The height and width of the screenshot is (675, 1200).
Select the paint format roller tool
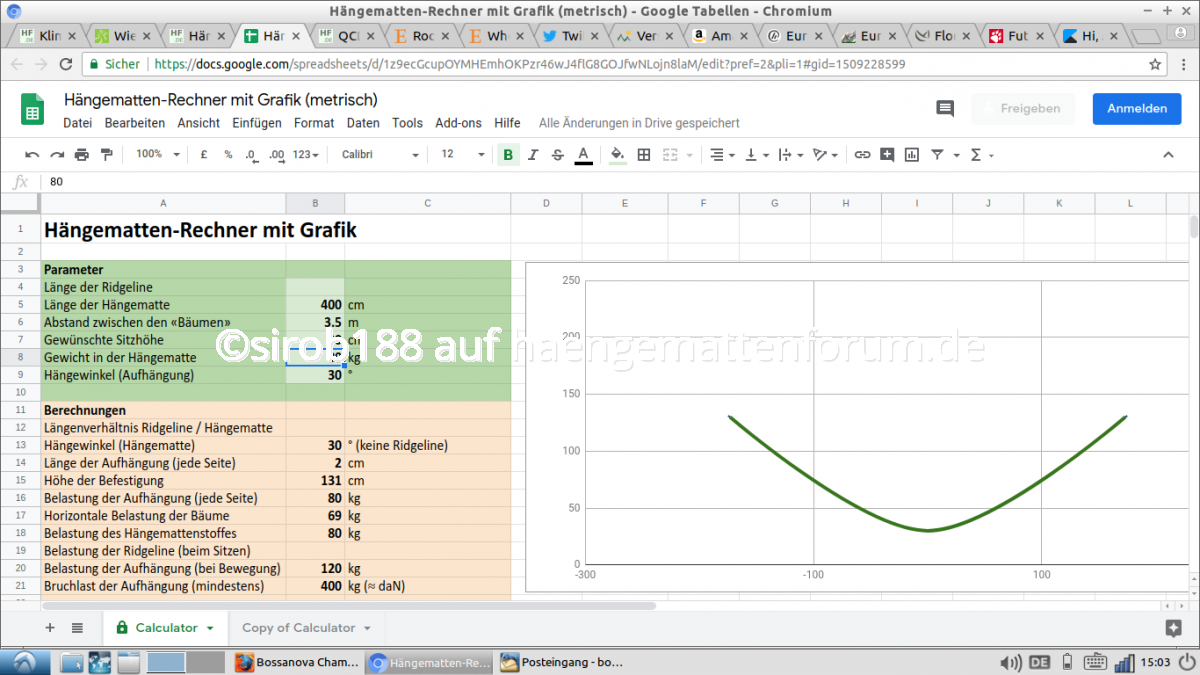click(x=106, y=155)
